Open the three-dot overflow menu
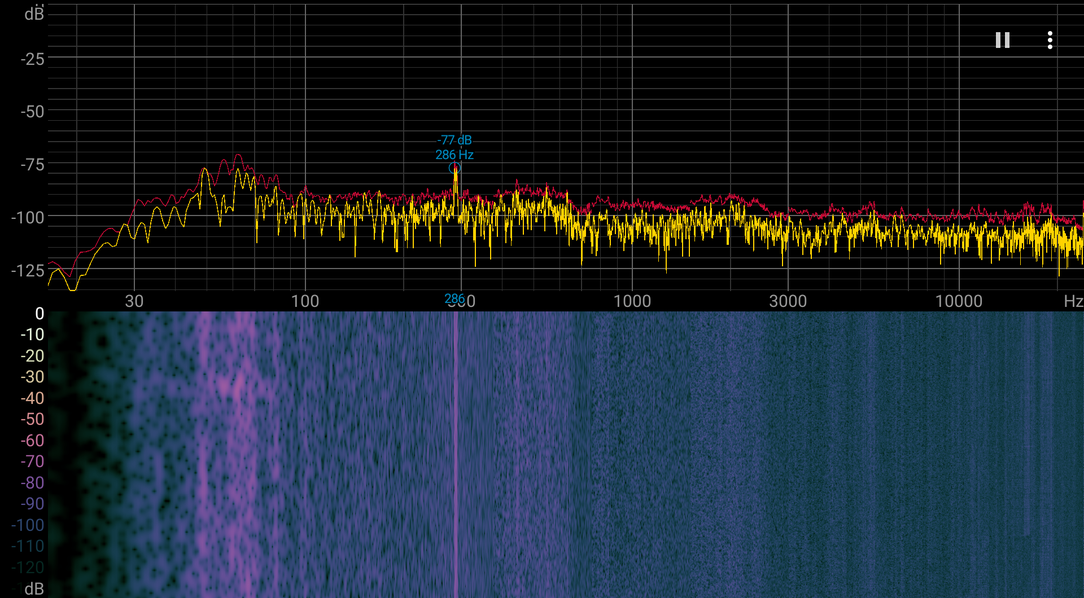Screen dimensions: 1084x598 pos(1049,40)
